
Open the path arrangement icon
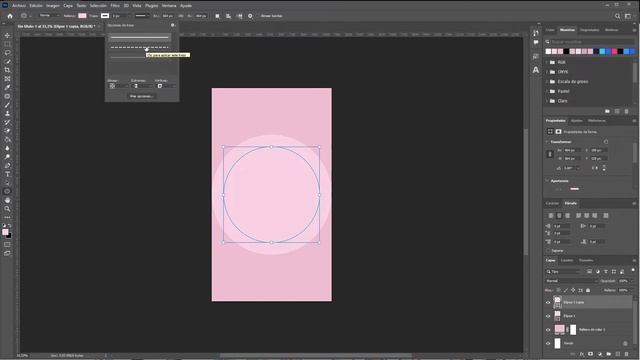(240, 16)
